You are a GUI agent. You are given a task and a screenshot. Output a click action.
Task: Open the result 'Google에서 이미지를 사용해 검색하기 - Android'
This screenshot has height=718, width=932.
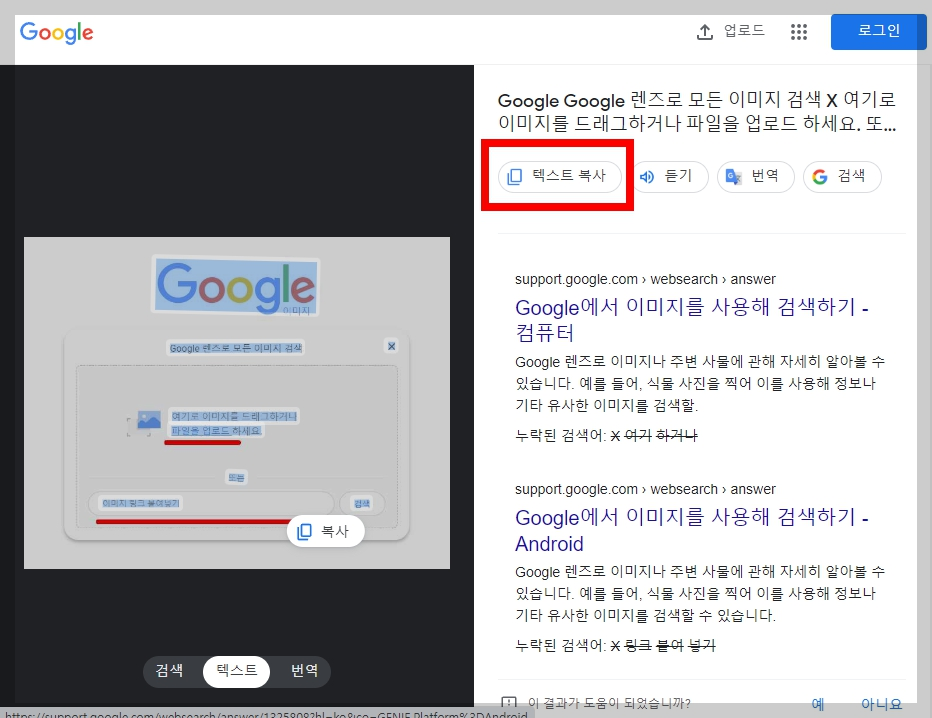click(x=691, y=530)
